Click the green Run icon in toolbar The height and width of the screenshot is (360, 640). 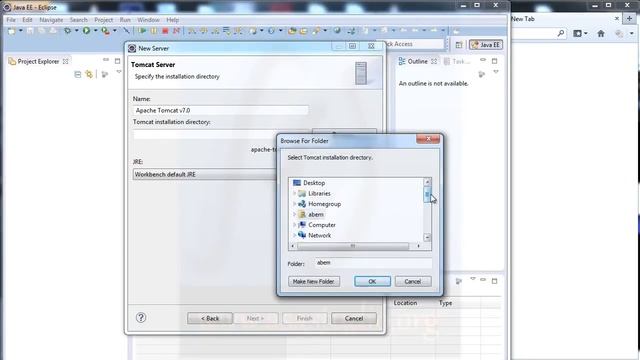pyautogui.click(x=87, y=31)
